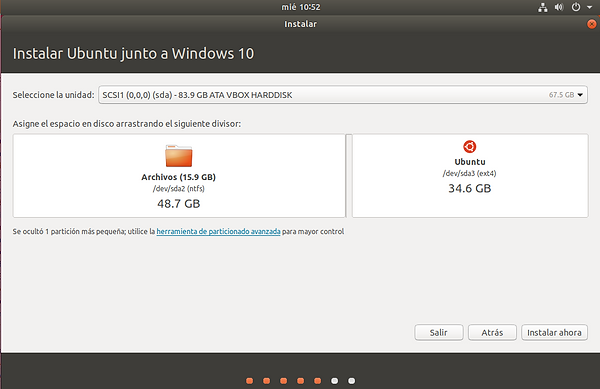Open the volume speaker icon in top bar

pos(559,7)
